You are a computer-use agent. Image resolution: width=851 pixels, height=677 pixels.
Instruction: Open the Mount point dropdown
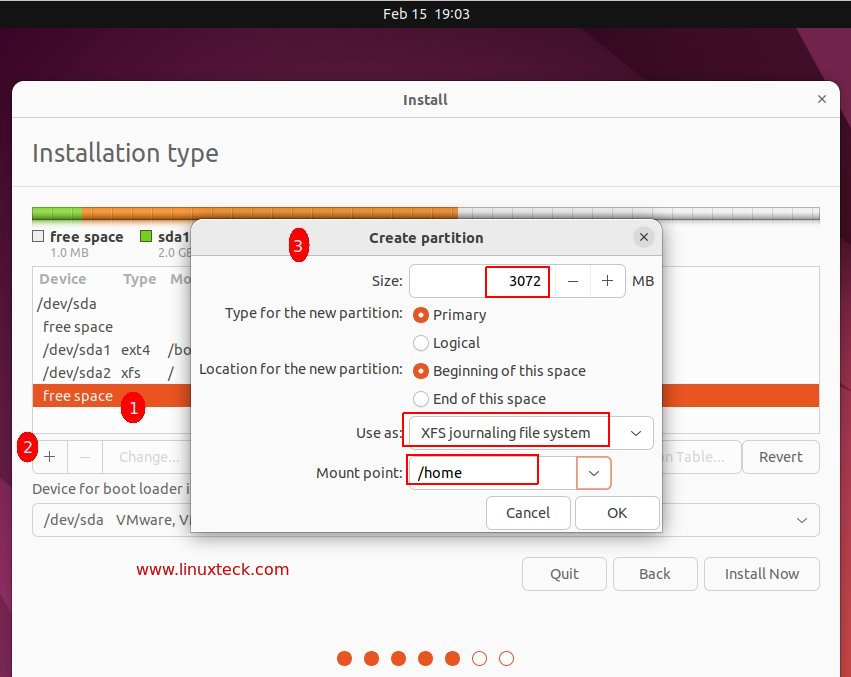pyautogui.click(x=594, y=472)
